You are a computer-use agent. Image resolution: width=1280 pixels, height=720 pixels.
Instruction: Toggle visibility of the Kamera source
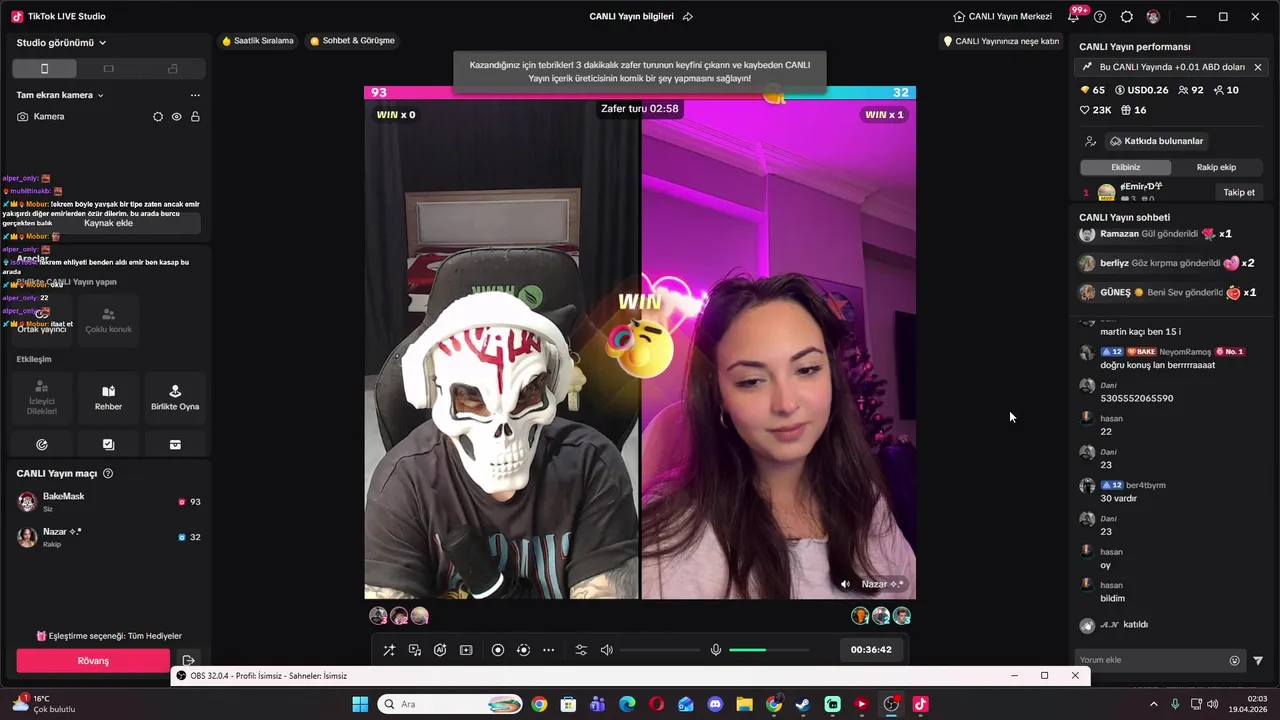(176, 117)
